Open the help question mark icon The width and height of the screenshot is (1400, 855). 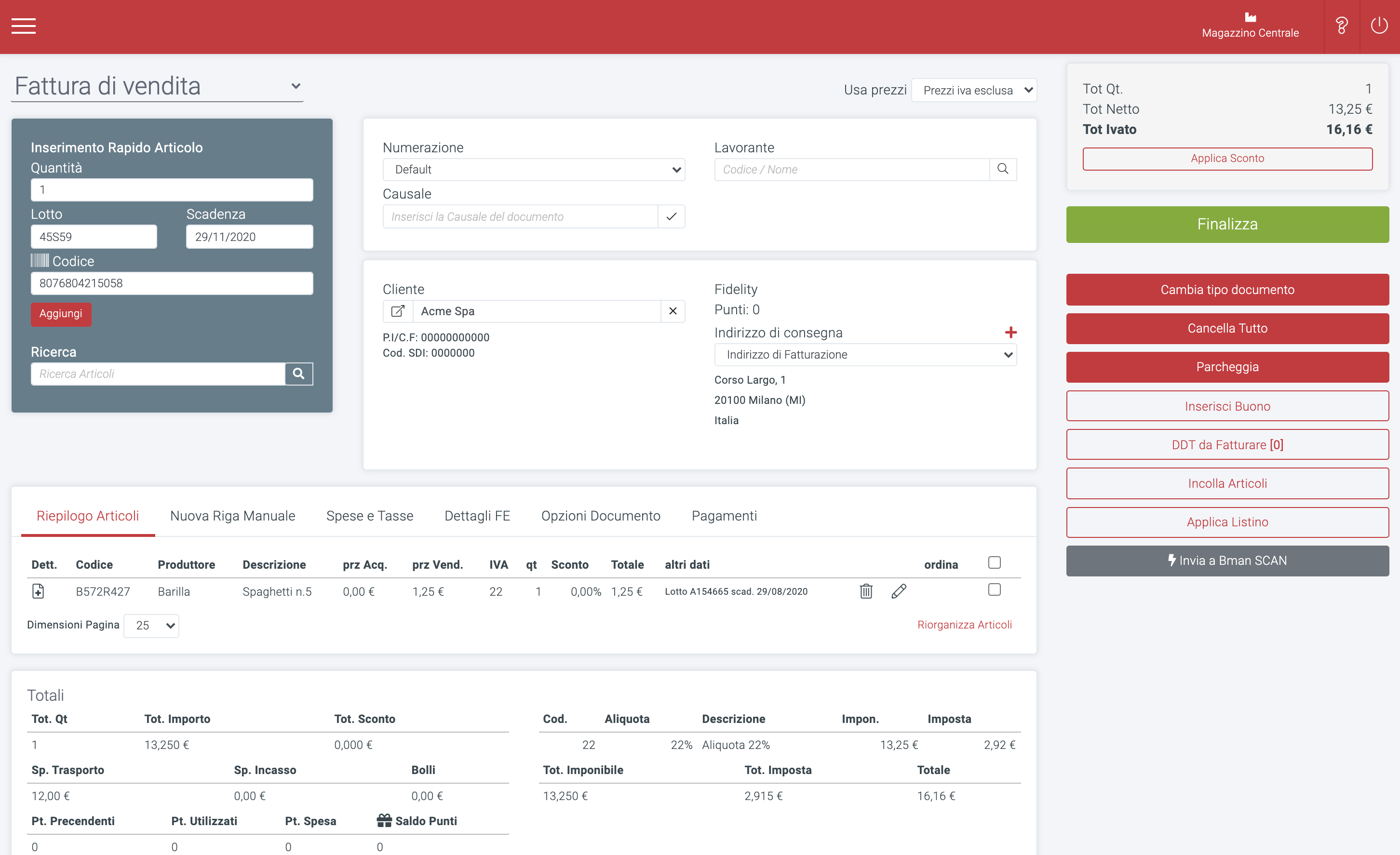coord(1342,26)
